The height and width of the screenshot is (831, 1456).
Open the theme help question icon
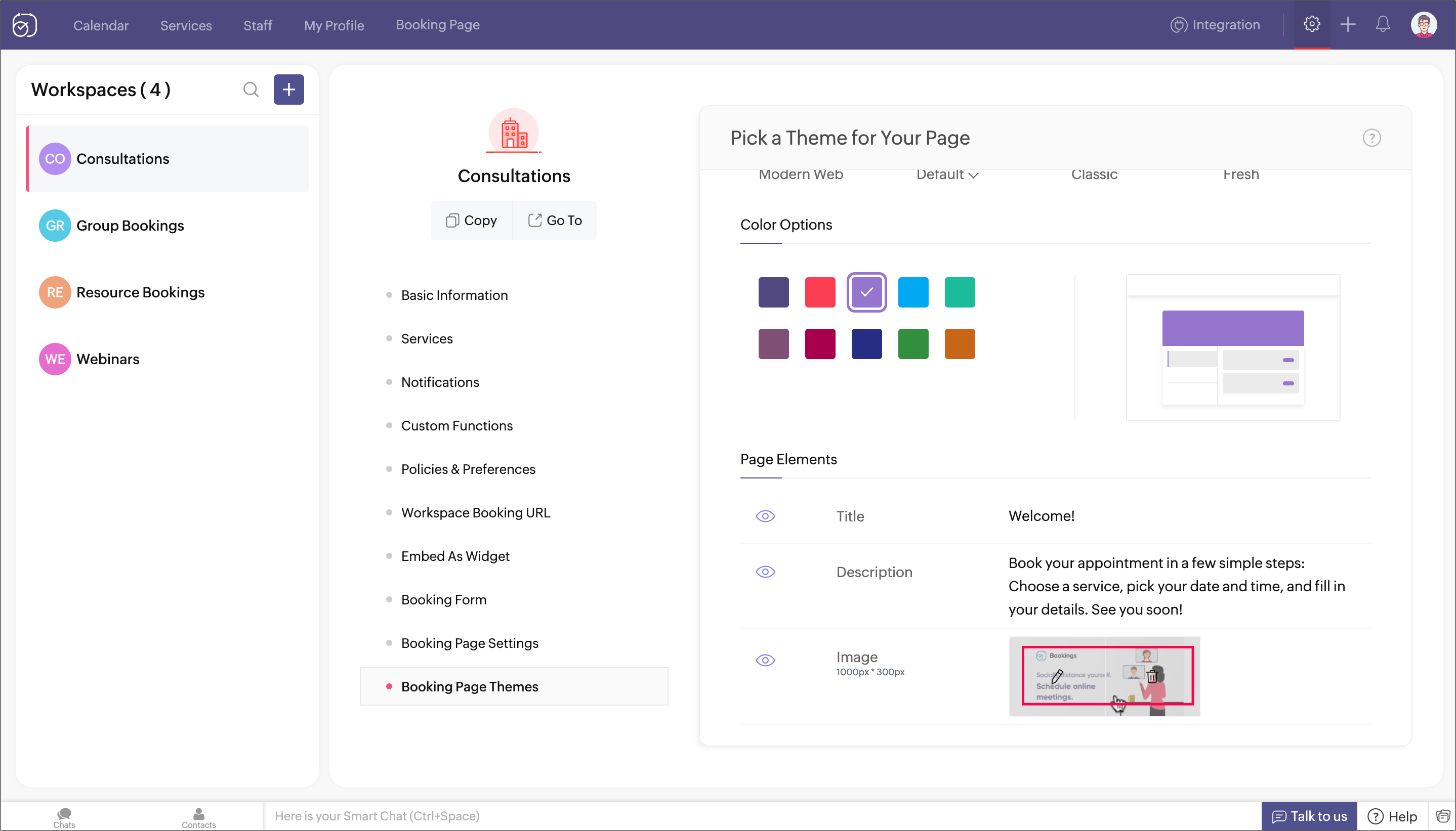1371,138
